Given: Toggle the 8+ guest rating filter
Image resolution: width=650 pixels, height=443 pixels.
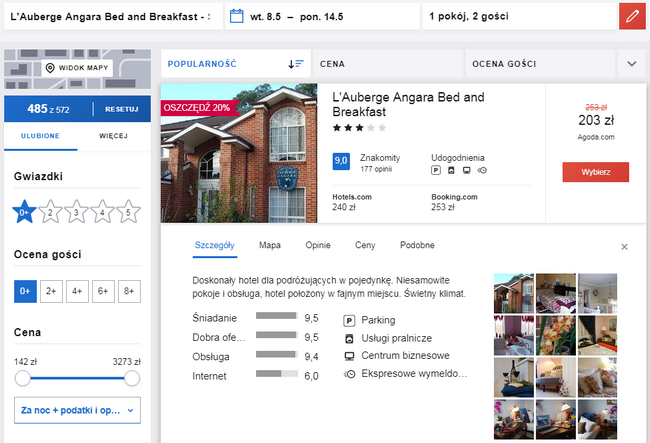Looking at the screenshot, I should point(129,291).
